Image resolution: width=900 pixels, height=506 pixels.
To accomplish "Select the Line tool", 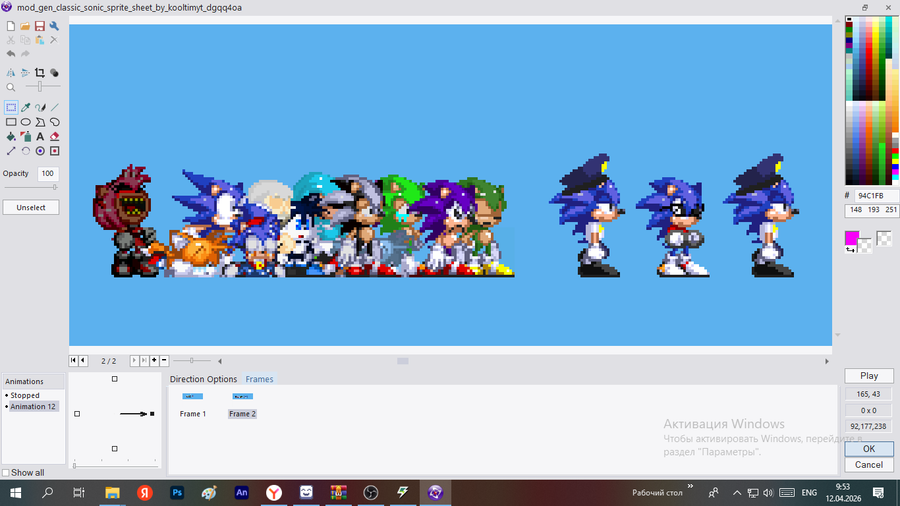I will click(55, 107).
